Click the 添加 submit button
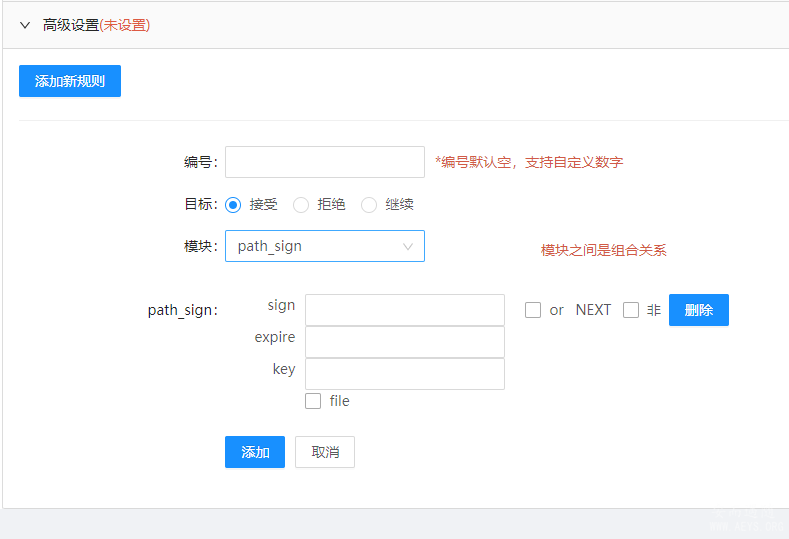 click(x=255, y=452)
